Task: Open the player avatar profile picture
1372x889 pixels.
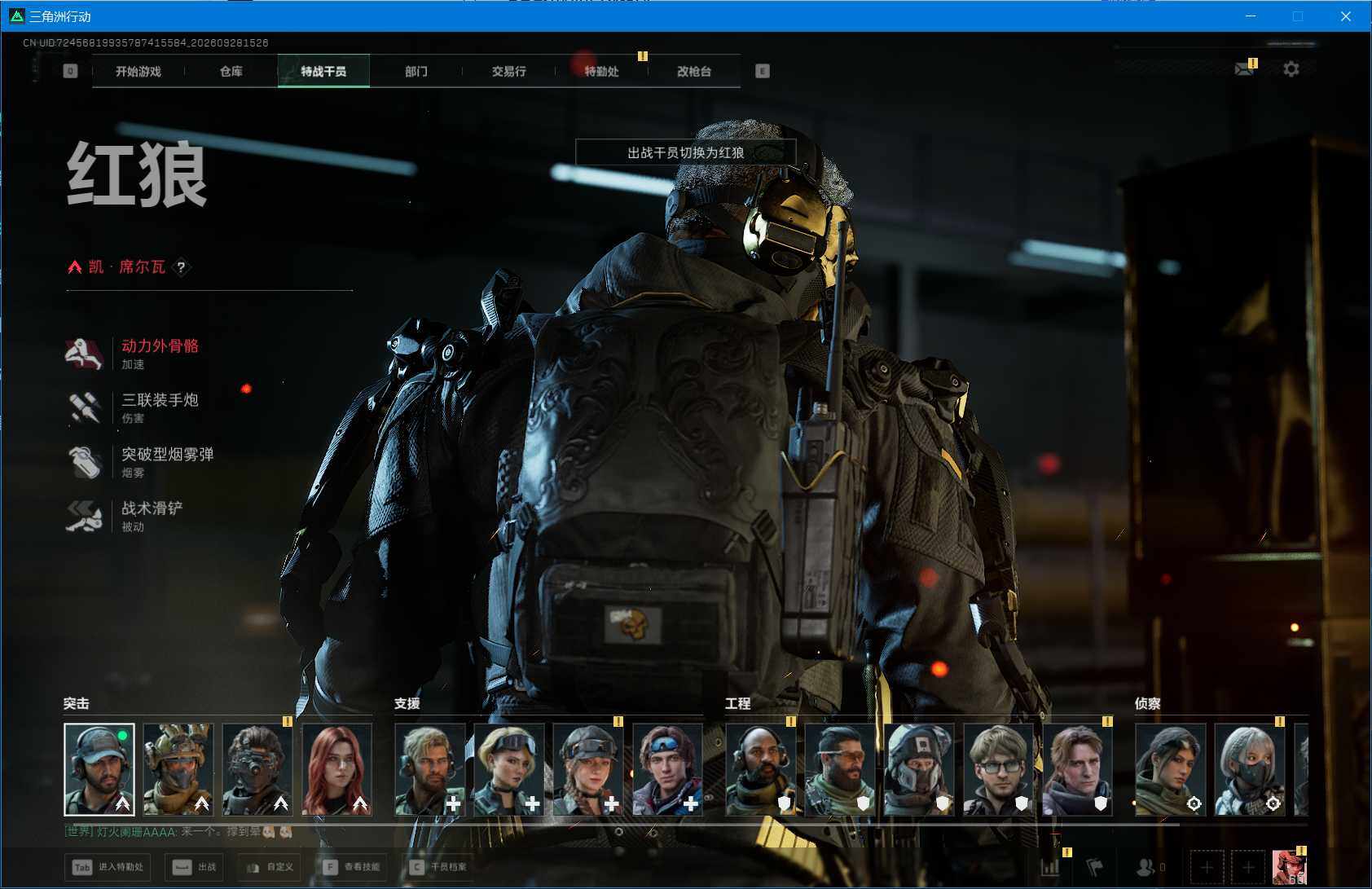Action: tap(1289, 867)
